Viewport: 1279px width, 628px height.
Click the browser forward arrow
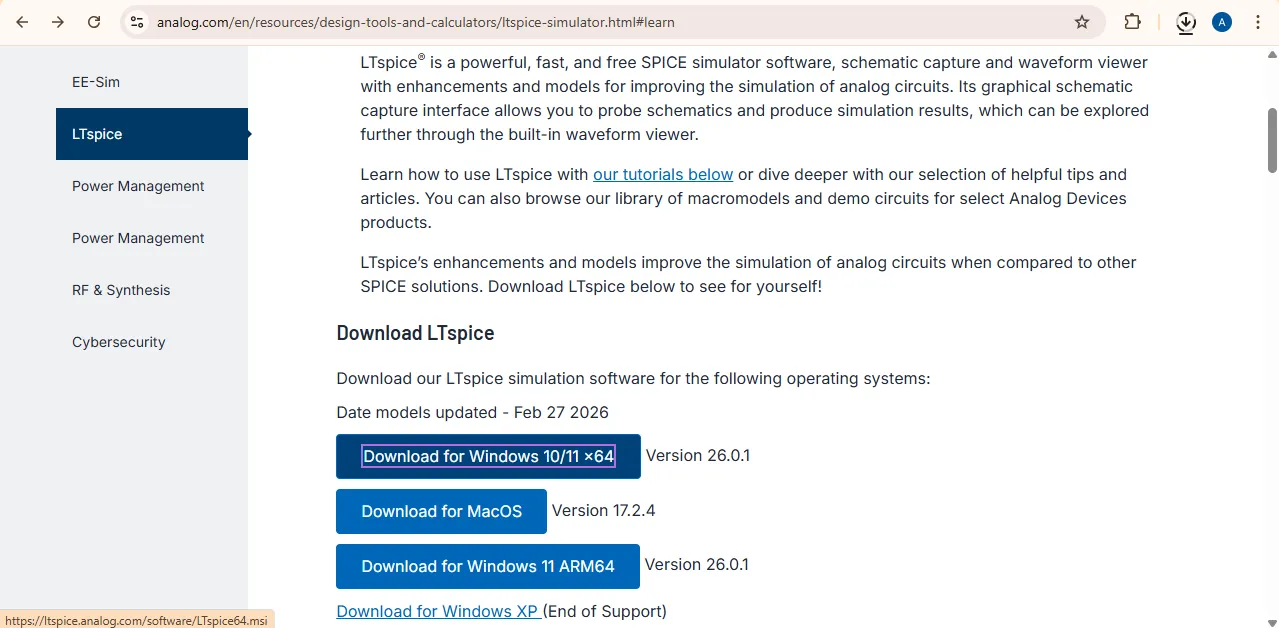point(58,22)
